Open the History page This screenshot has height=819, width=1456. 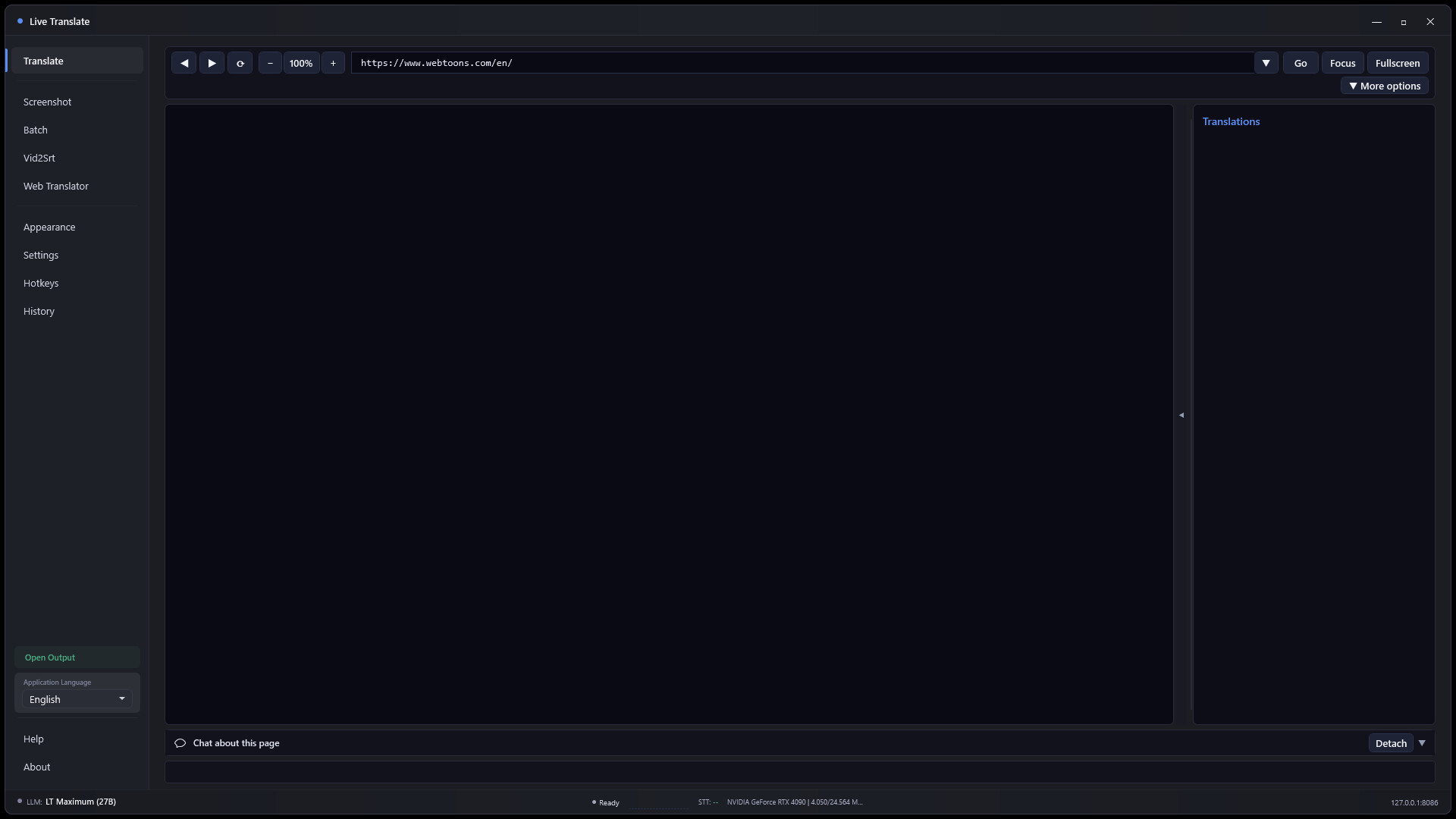point(77,311)
